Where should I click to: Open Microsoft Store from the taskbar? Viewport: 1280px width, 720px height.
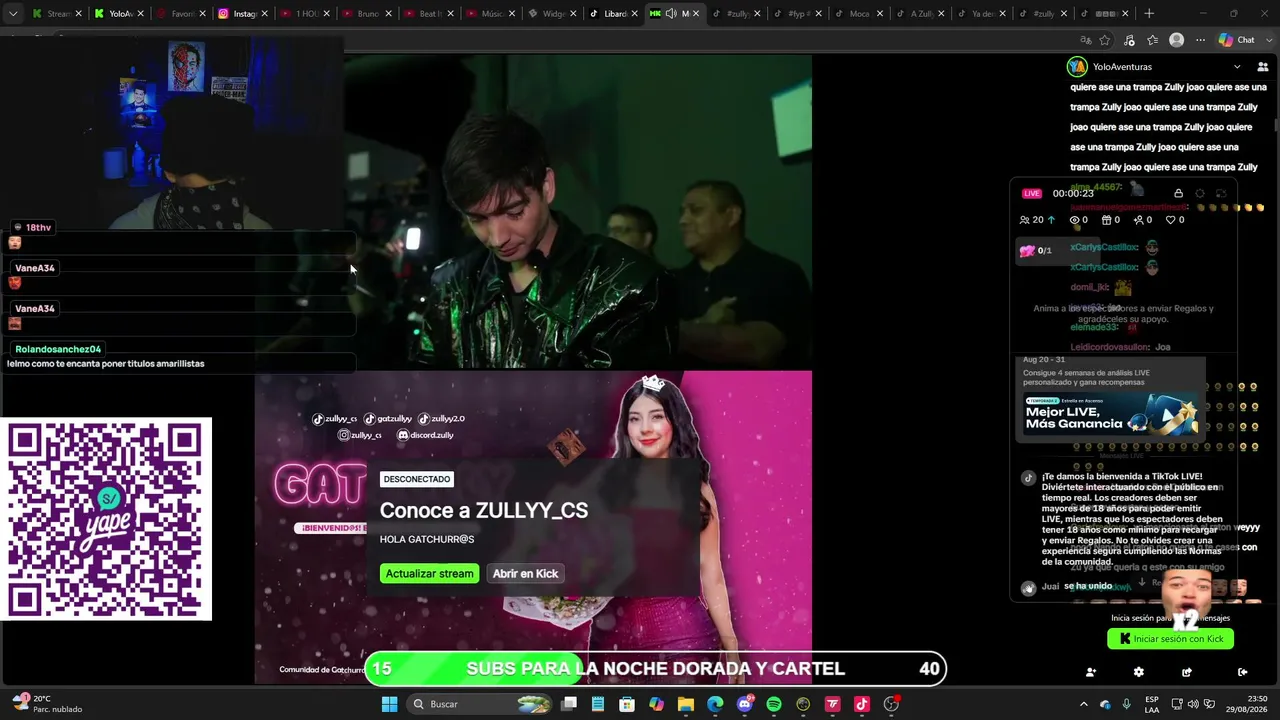(x=627, y=704)
